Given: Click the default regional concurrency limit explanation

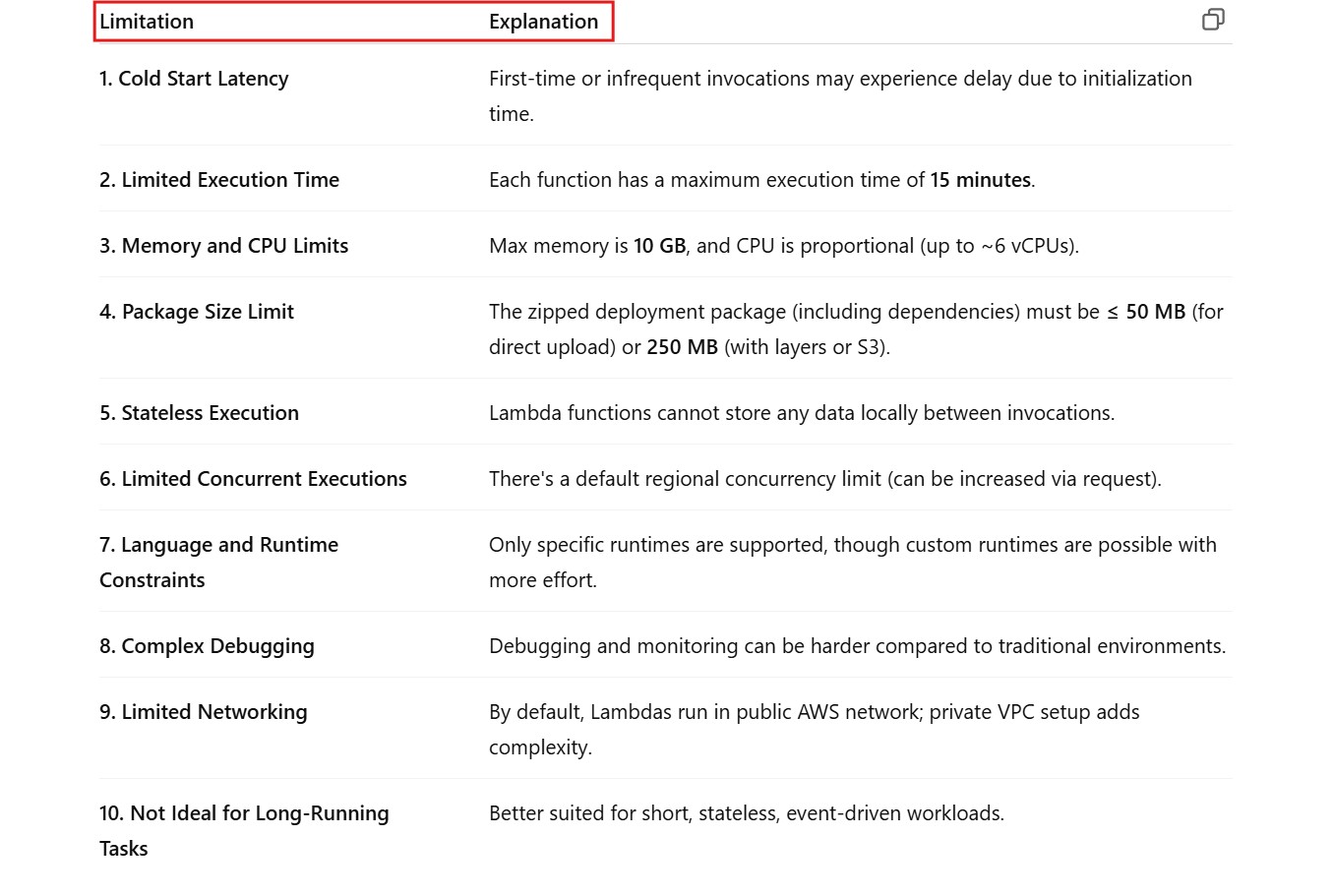Looking at the screenshot, I should coord(824,479).
